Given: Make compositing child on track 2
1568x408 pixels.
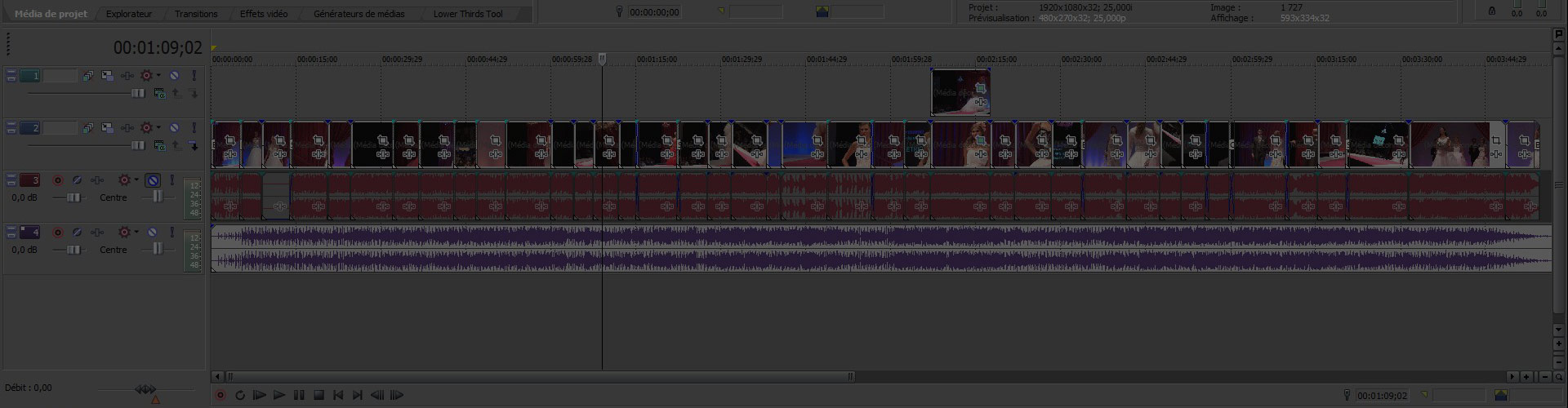Looking at the screenshot, I should click(x=194, y=146).
